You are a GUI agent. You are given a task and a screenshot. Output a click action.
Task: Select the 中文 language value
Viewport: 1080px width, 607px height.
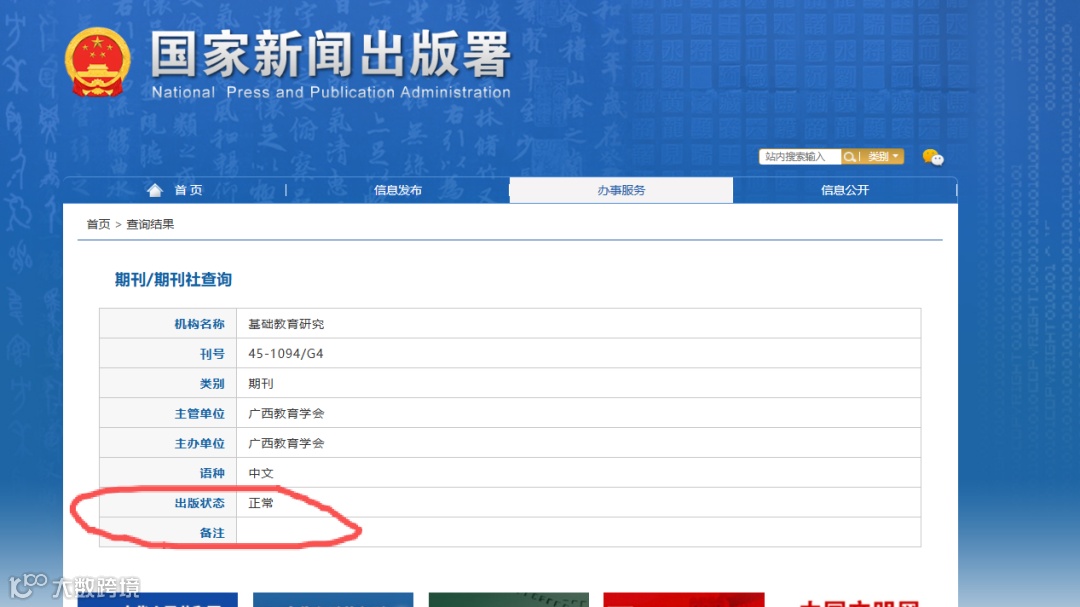pyautogui.click(x=261, y=473)
